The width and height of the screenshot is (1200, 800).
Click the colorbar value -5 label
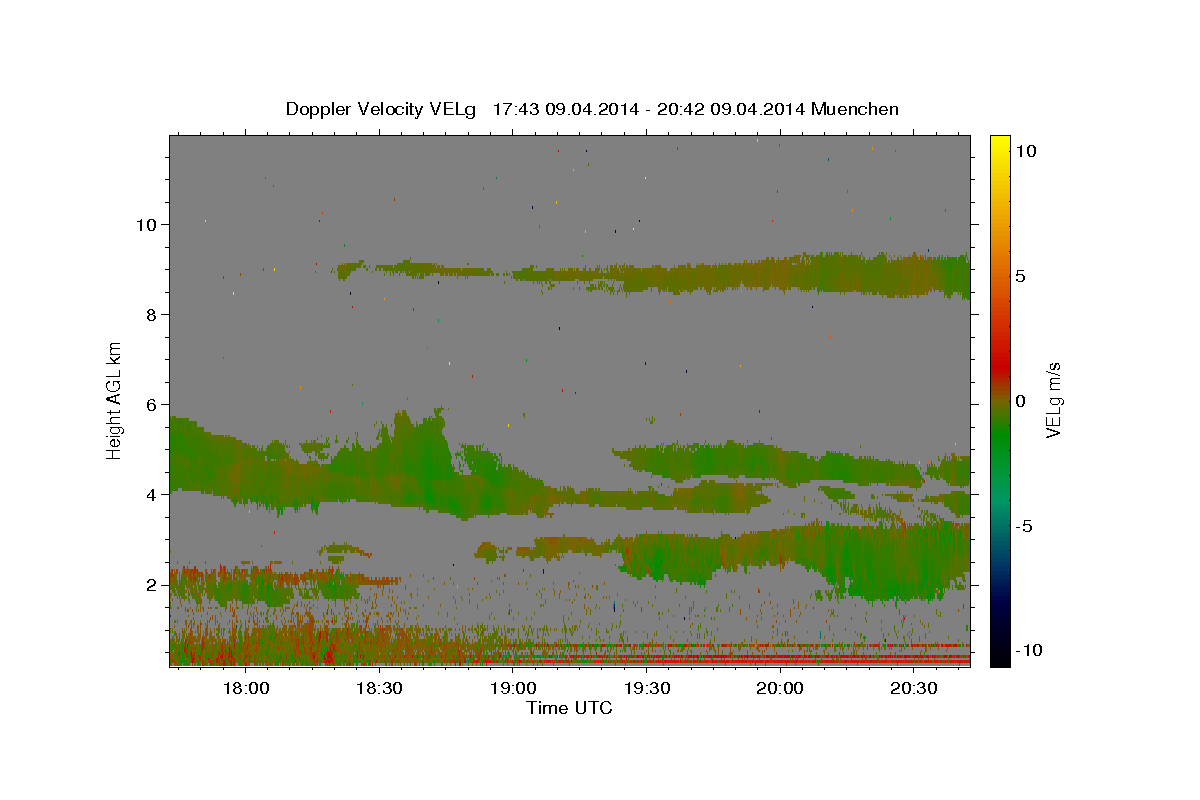point(1024,526)
